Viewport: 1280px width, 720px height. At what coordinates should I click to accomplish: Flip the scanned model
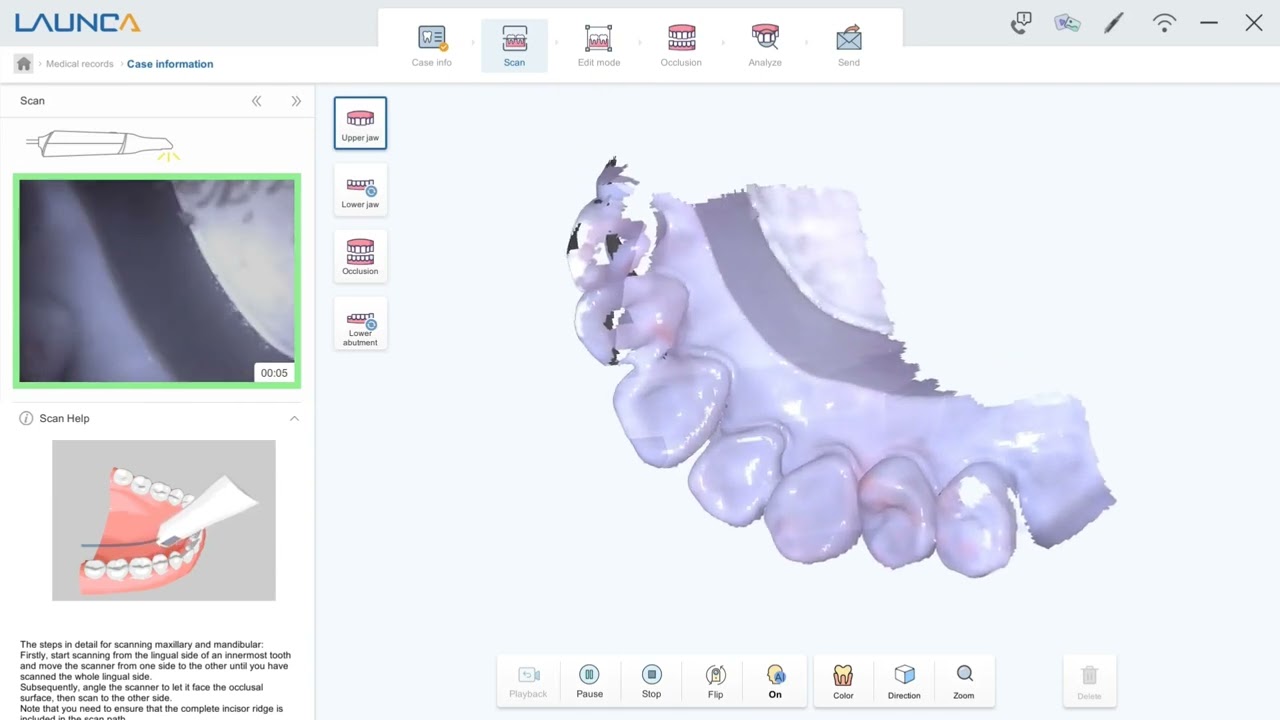coord(715,682)
